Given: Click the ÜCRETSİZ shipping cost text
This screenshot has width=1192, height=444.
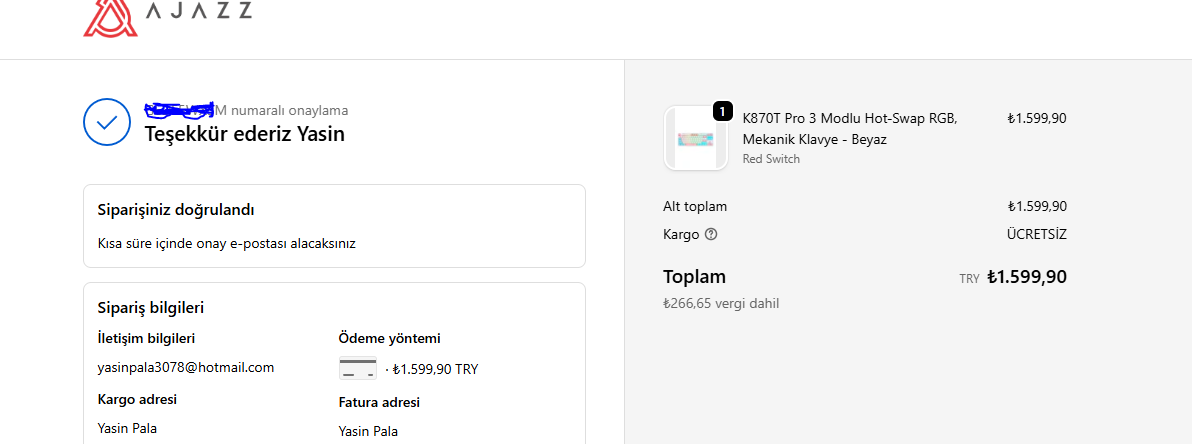Looking at the screenshot, I should (x=1036, y=234).
